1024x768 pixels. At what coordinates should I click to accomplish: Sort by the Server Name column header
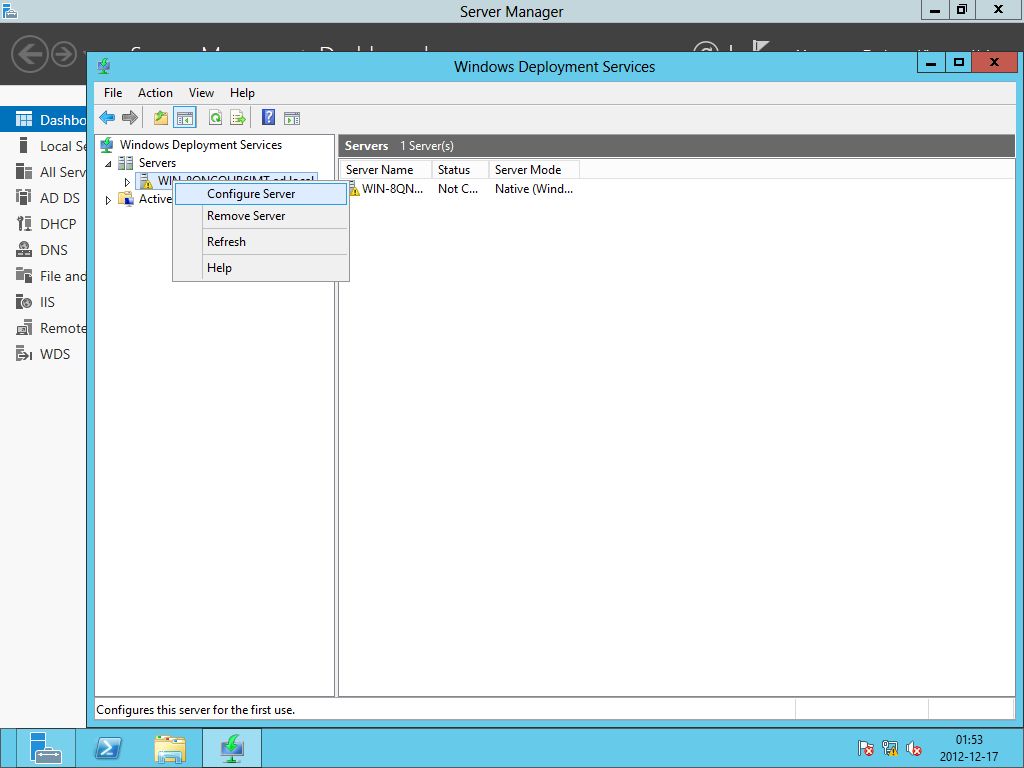(x=385, y=170)
